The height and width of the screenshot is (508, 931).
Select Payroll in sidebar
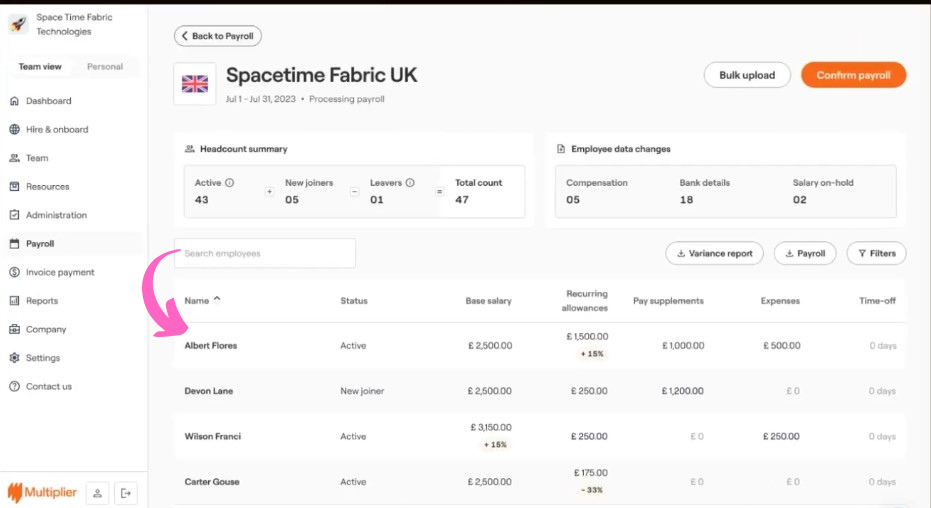pyautogui.click(x=40, y=243)
